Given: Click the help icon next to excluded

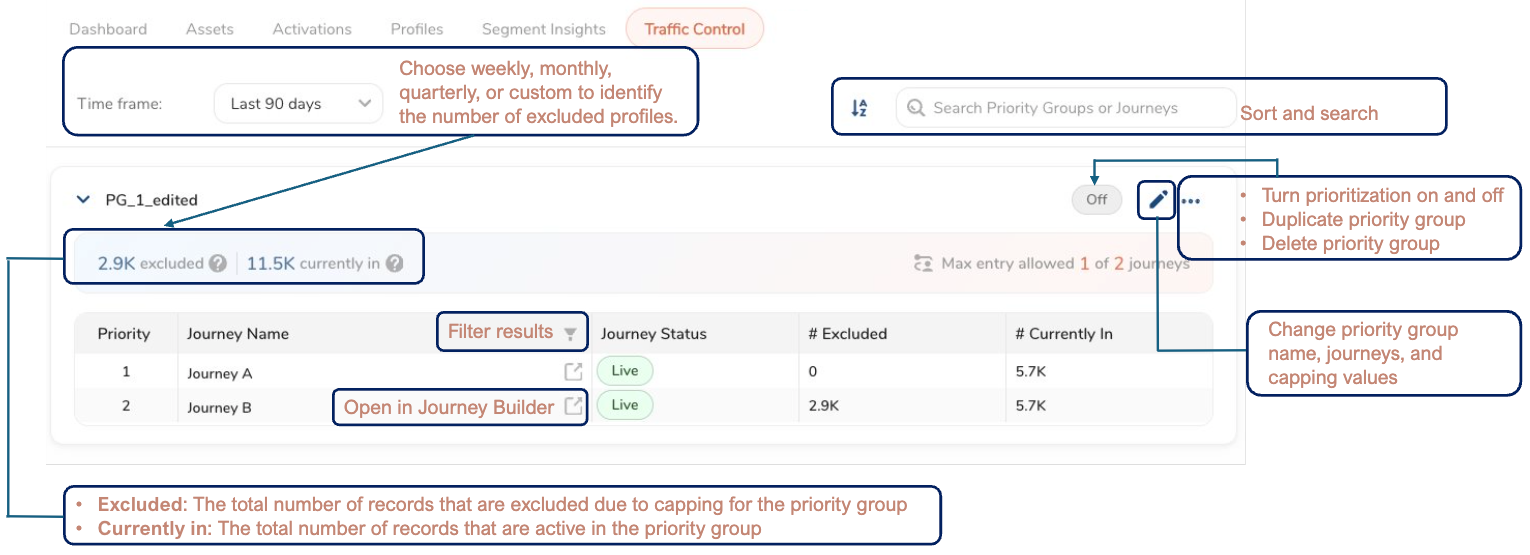Looking at the screenshot, I should click(218, 264).
